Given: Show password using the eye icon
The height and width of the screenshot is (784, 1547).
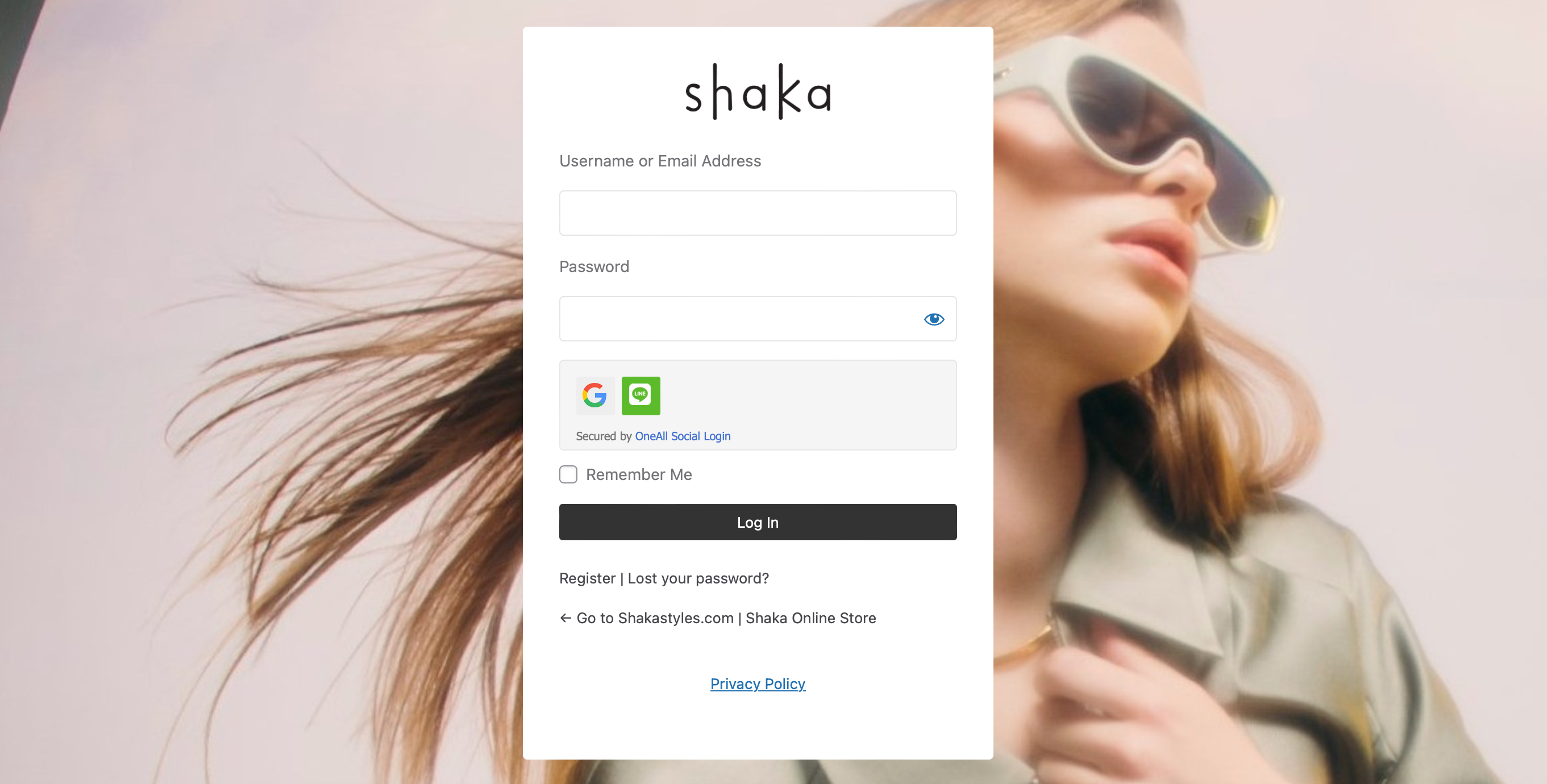Looking at the screenshot, I should click(934, 319).
